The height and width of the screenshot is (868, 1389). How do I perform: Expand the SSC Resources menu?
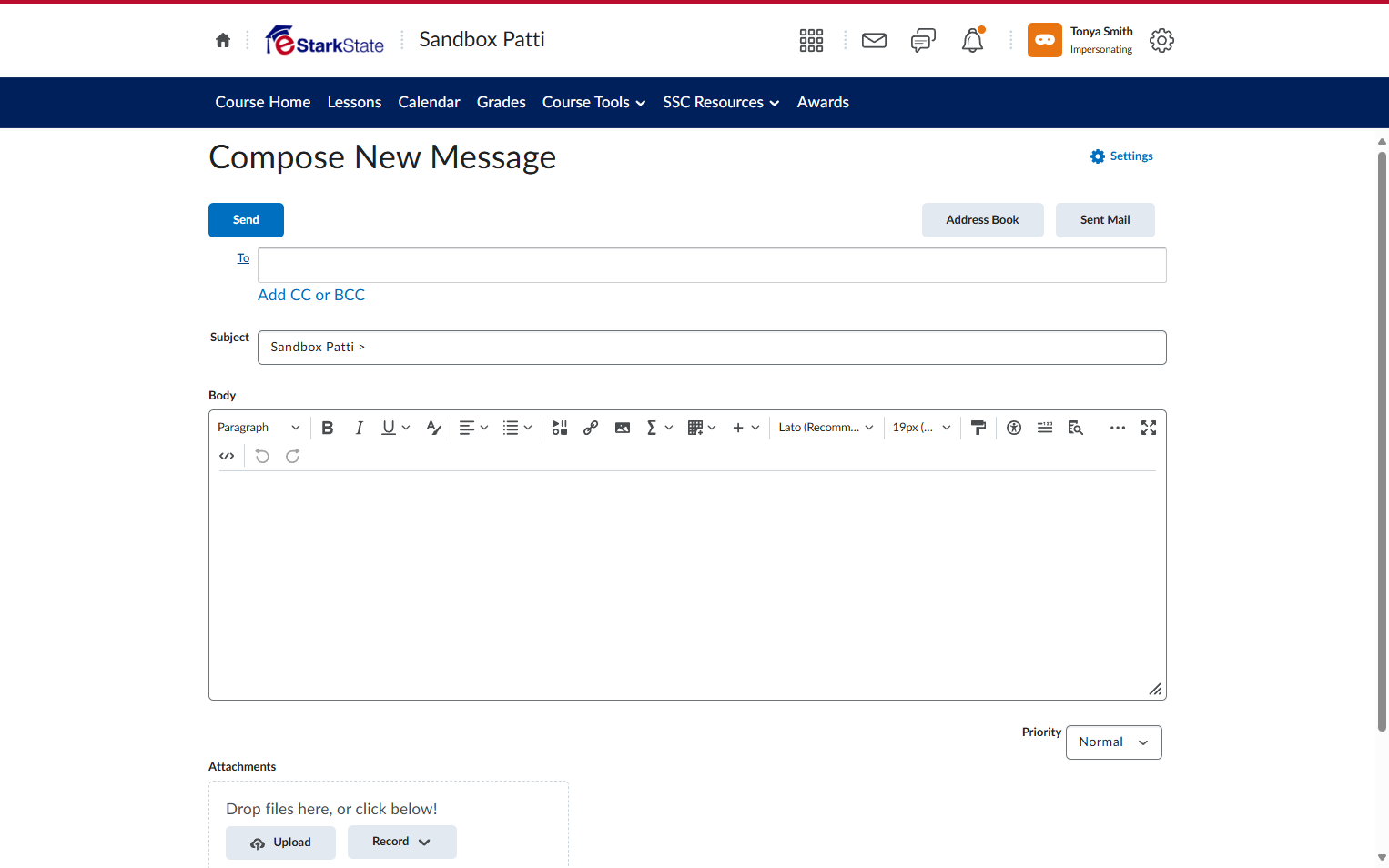tap(721, 103)
